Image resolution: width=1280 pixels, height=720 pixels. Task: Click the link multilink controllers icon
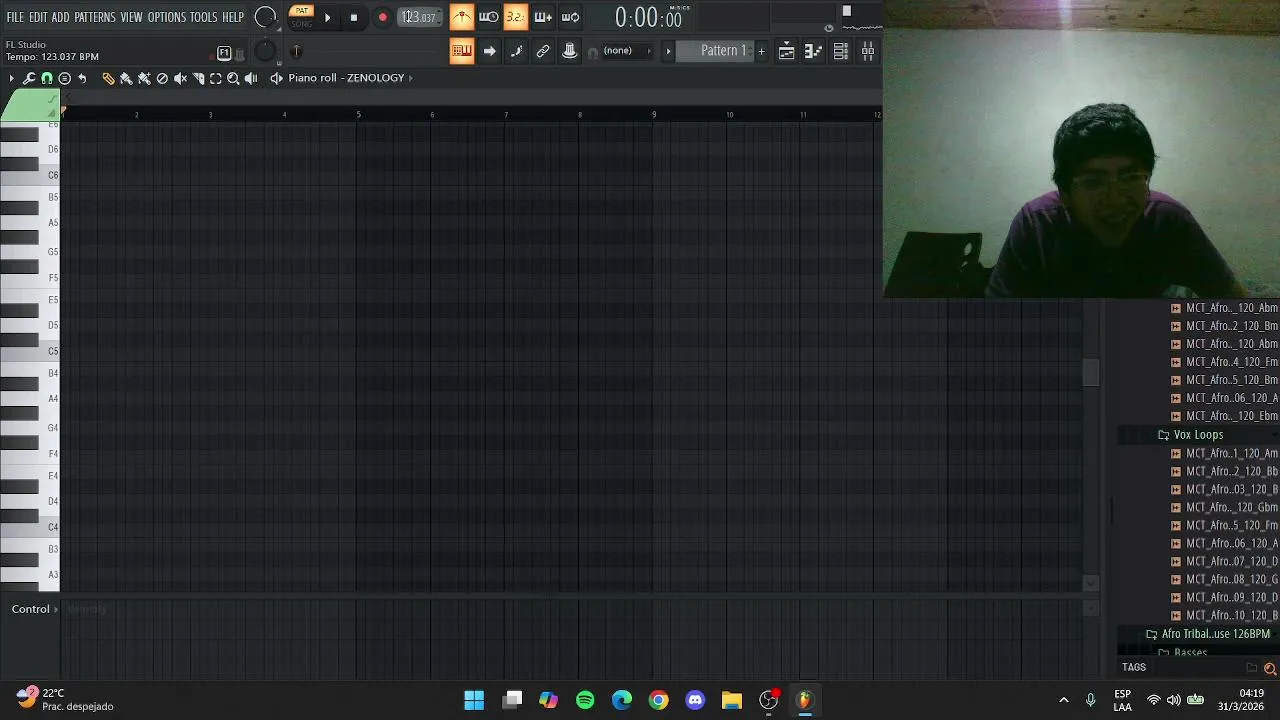tap(543, 51)
